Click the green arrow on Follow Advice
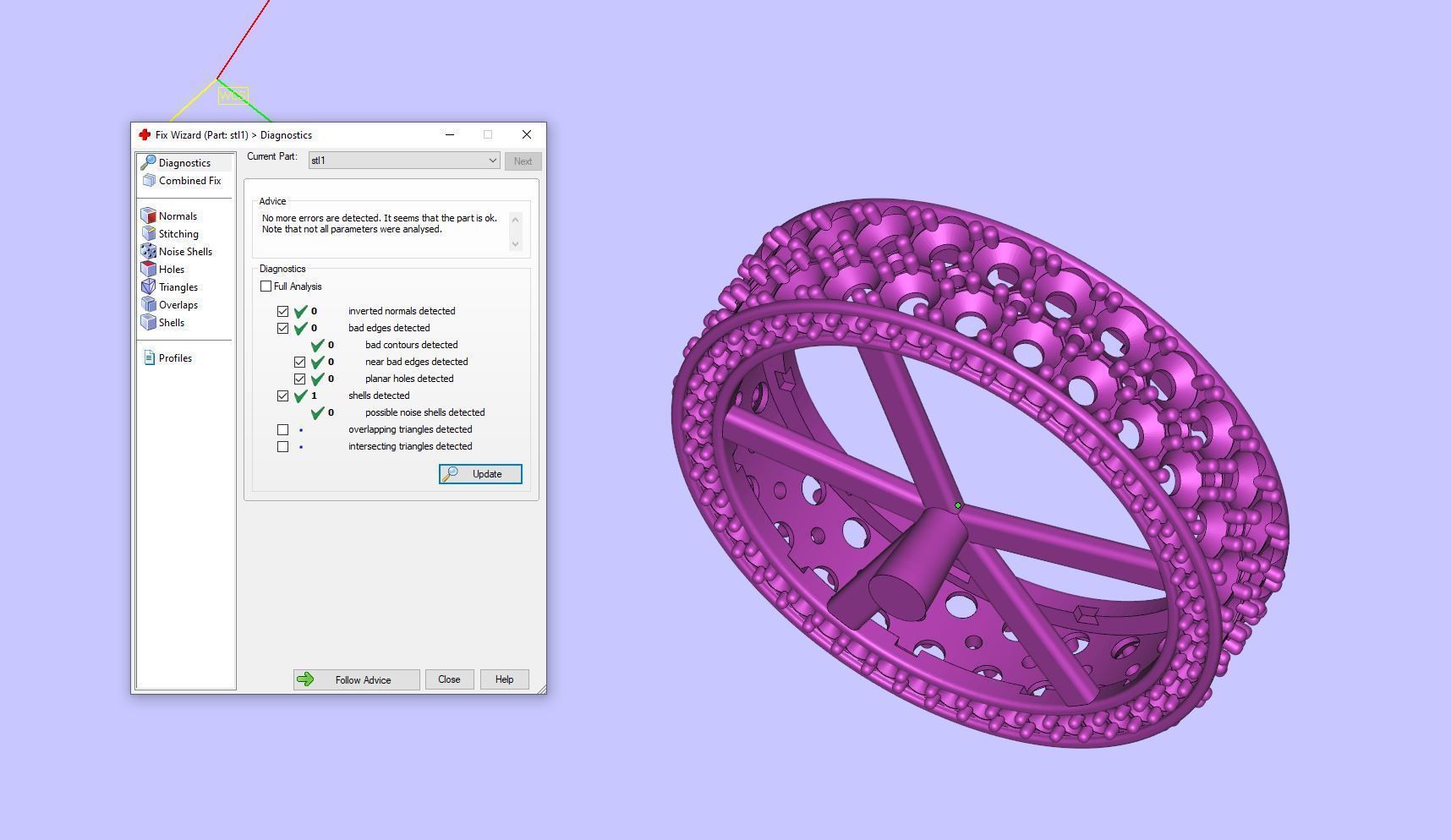The height and width of the screenshot is (840, 1451). 305,679
